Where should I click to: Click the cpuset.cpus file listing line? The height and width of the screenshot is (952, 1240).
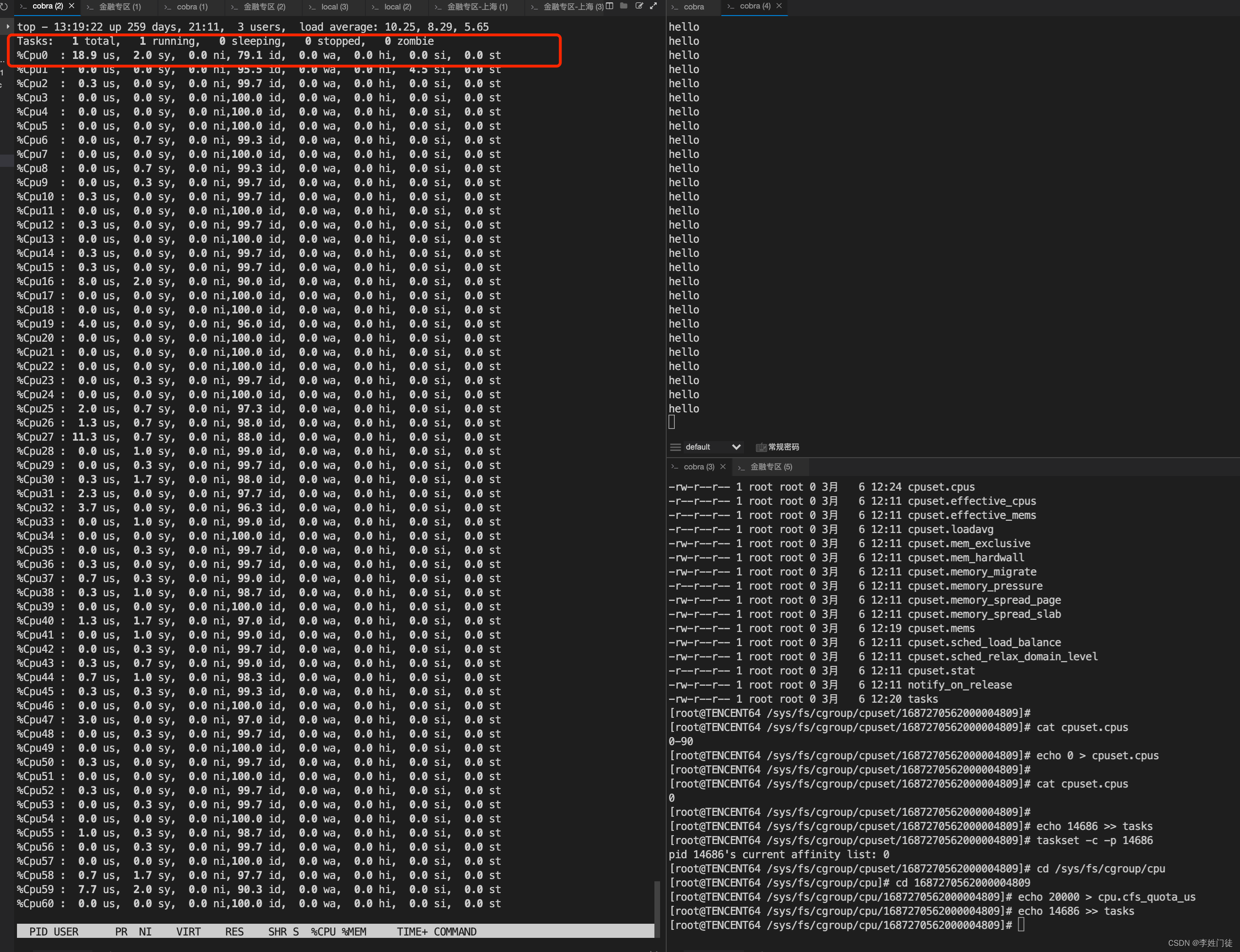point(822,487)
